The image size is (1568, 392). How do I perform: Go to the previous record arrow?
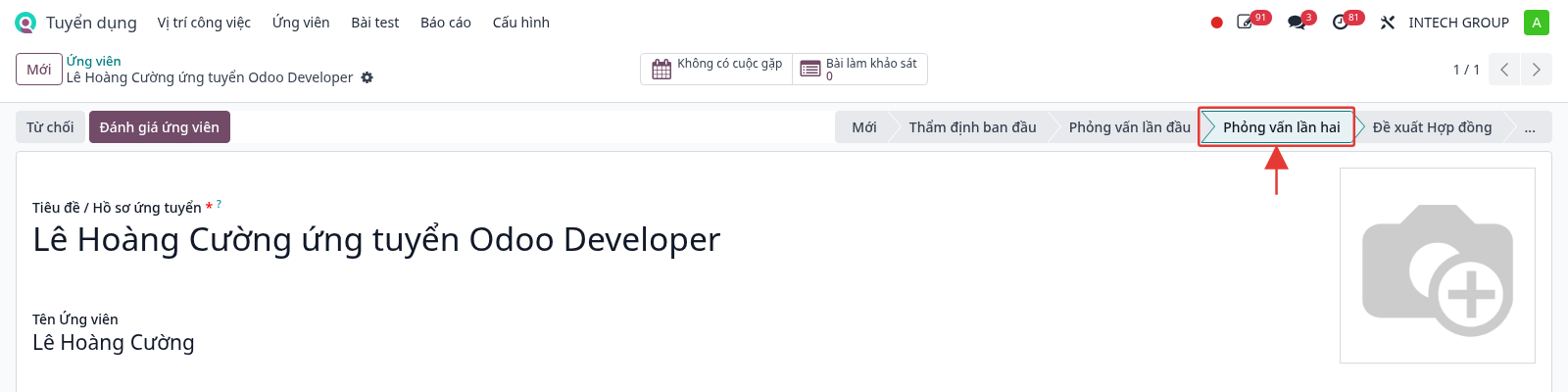click(1504, 70)
